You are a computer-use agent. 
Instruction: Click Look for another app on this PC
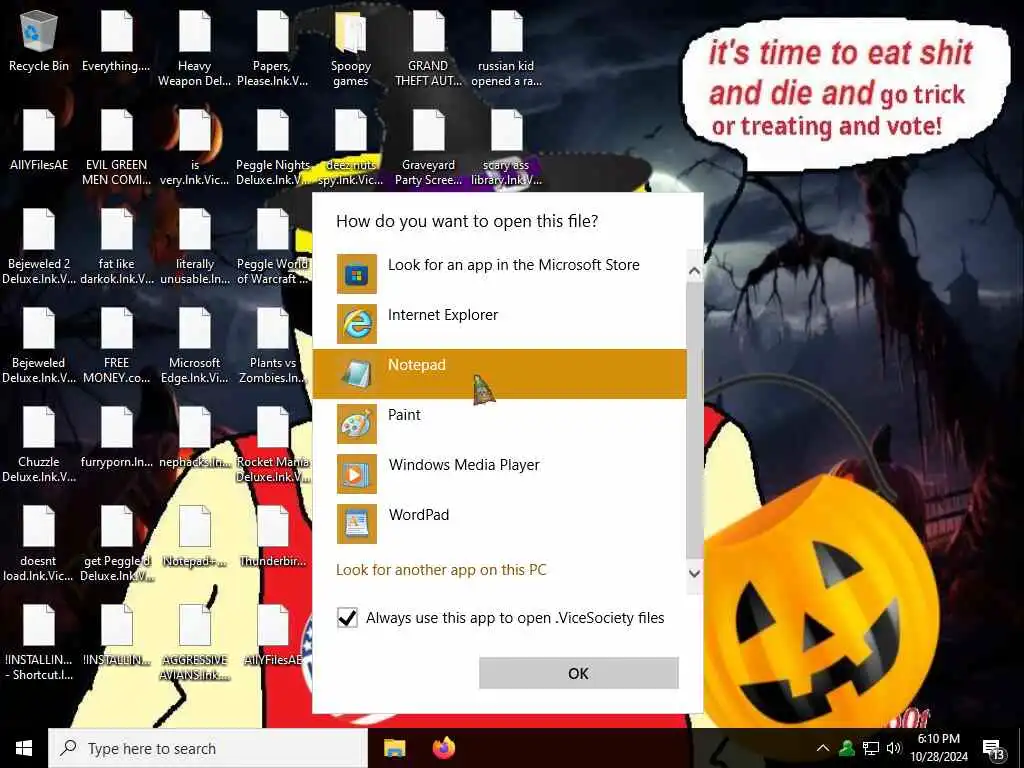pos(441,569)
